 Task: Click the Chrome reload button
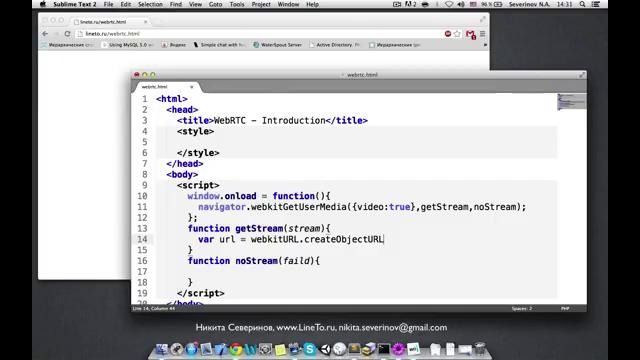(x=67, y=33)
